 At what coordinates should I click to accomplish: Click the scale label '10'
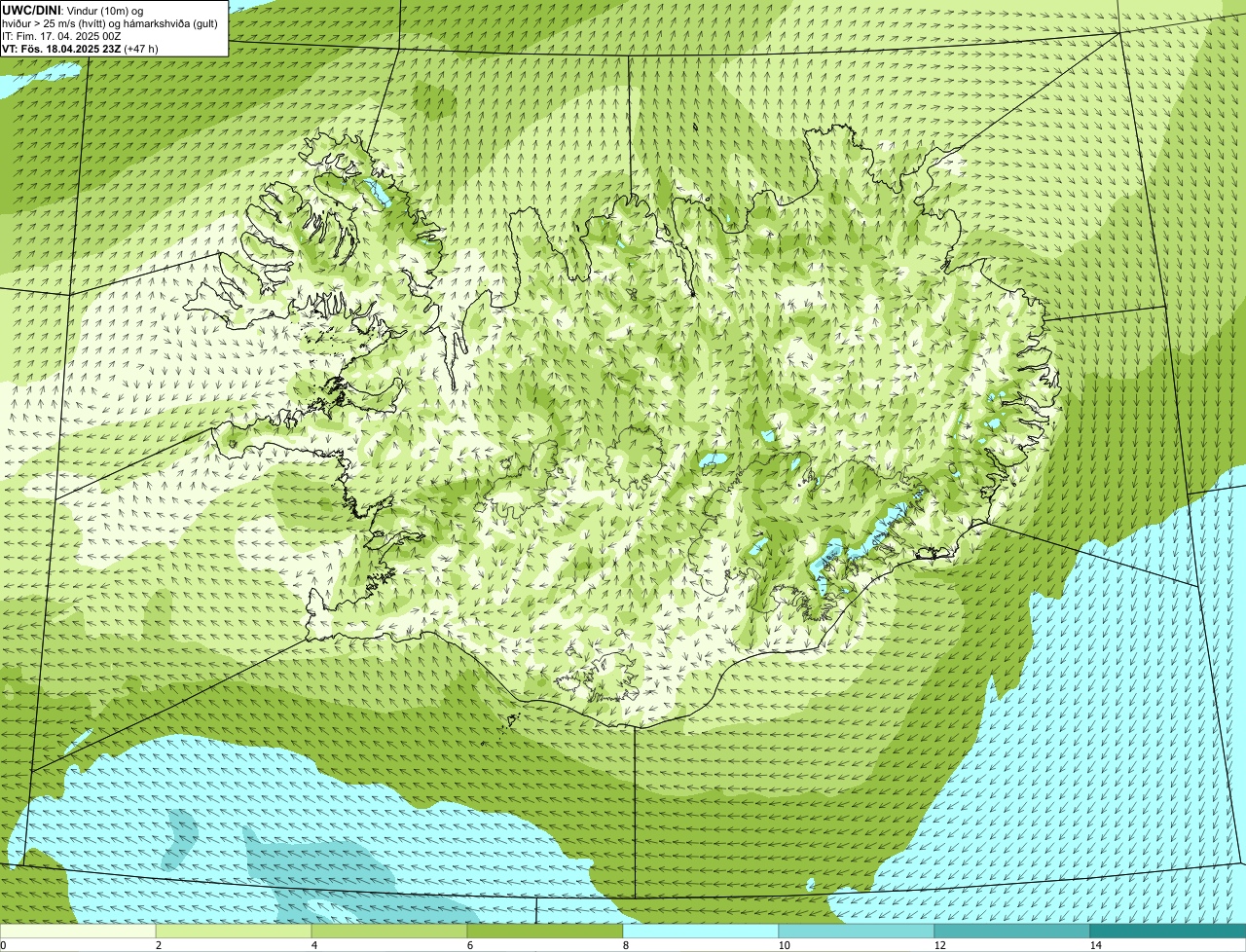coord(784,945)
